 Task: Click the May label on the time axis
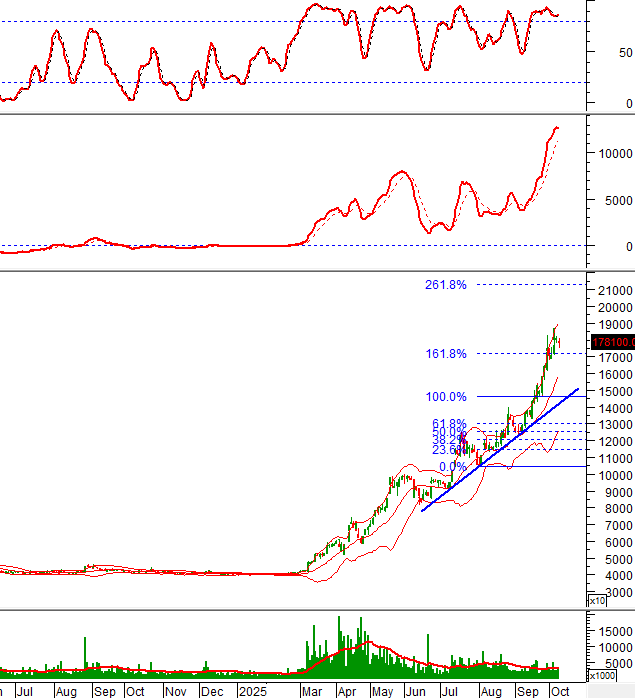coord(381,691)
